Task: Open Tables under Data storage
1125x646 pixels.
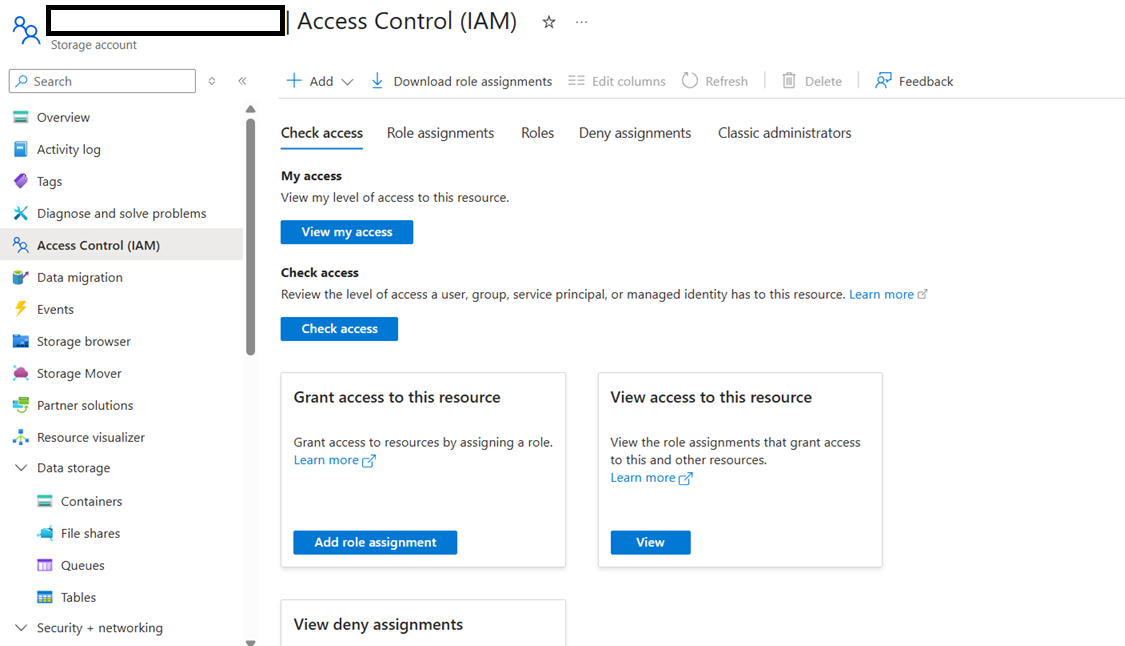Action: (75, 596)
